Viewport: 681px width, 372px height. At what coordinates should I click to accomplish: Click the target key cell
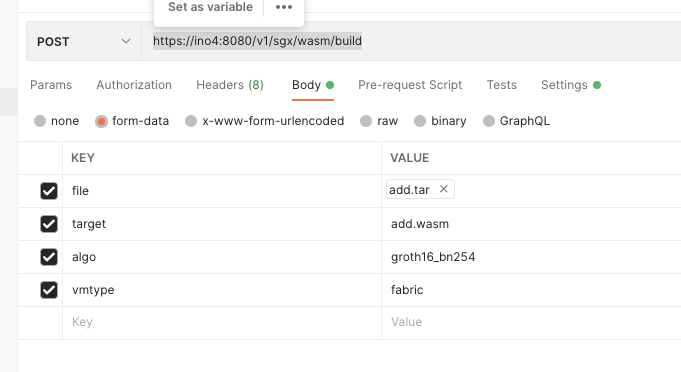222,224
